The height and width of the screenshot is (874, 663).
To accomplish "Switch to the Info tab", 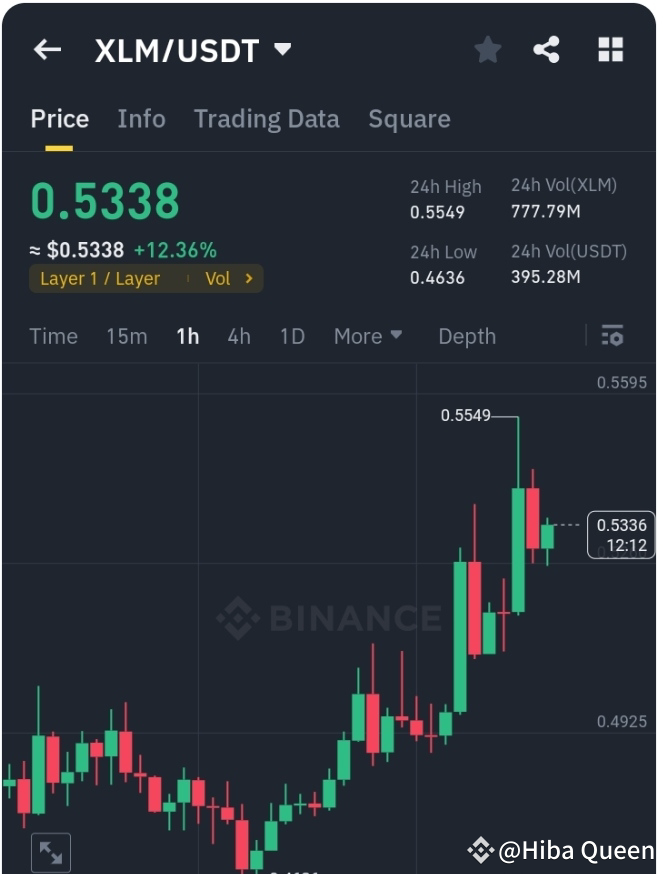I will 141,119.
